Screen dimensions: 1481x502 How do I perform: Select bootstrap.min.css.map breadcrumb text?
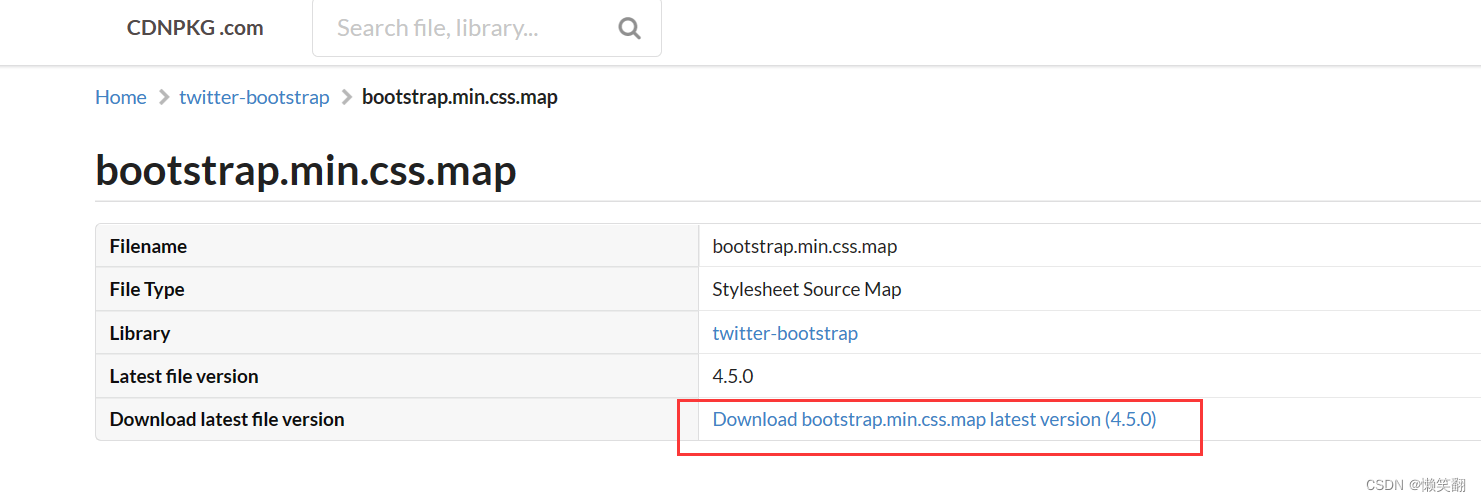(x=460, y=97)
